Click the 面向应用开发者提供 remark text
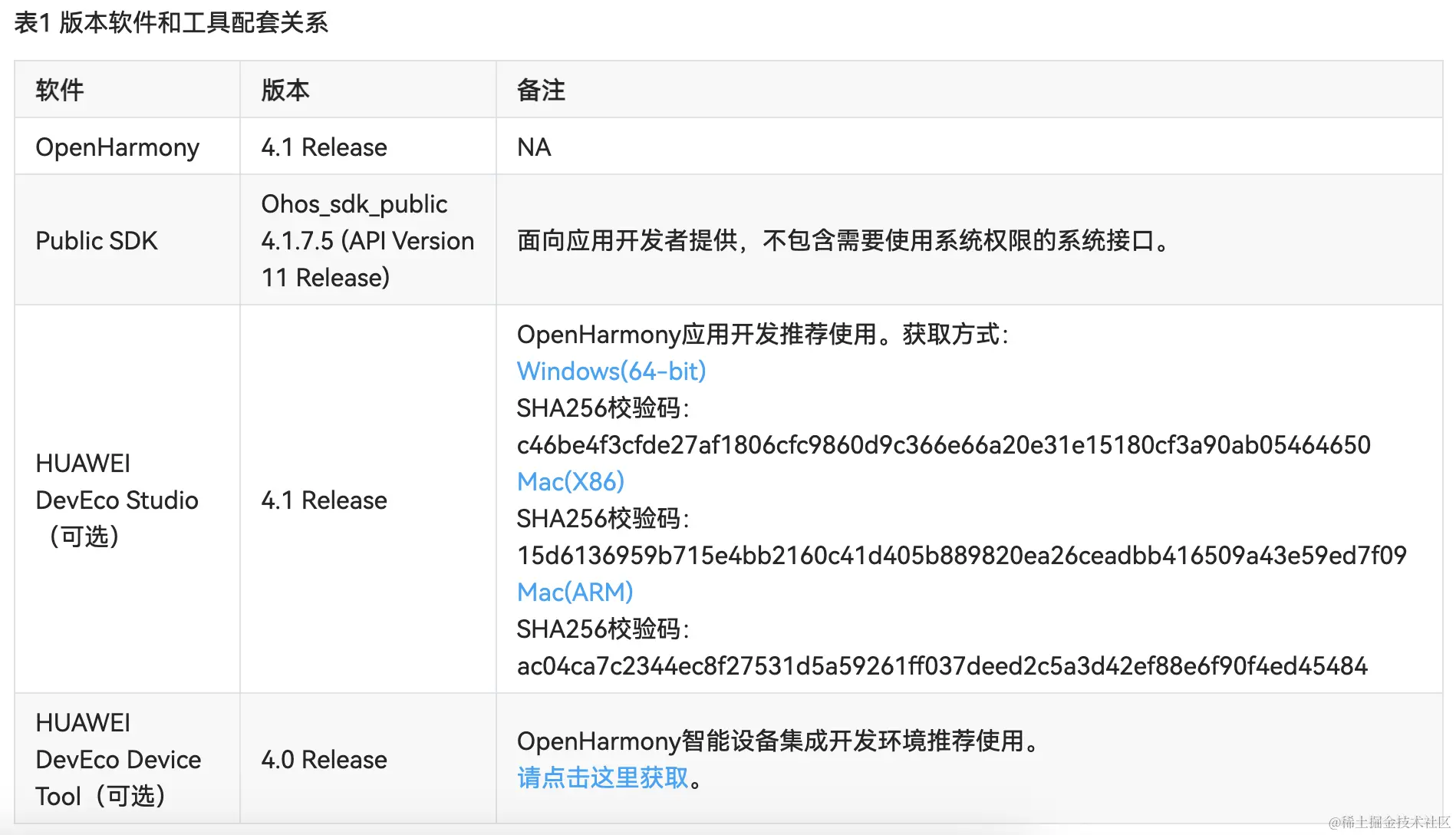 (x=844, y=241)
